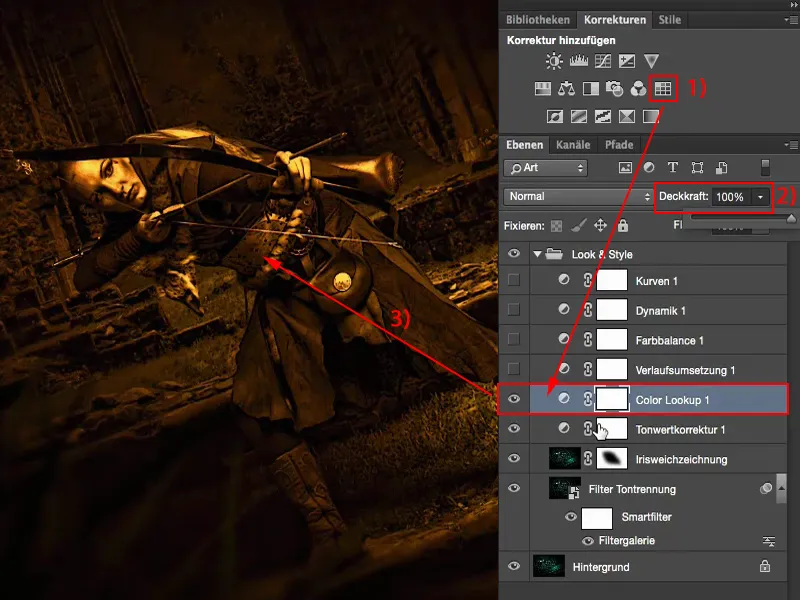Add a Levels (Tonwertkorrektur) adjustment
800x600 pixels.
tap(578, 62)
